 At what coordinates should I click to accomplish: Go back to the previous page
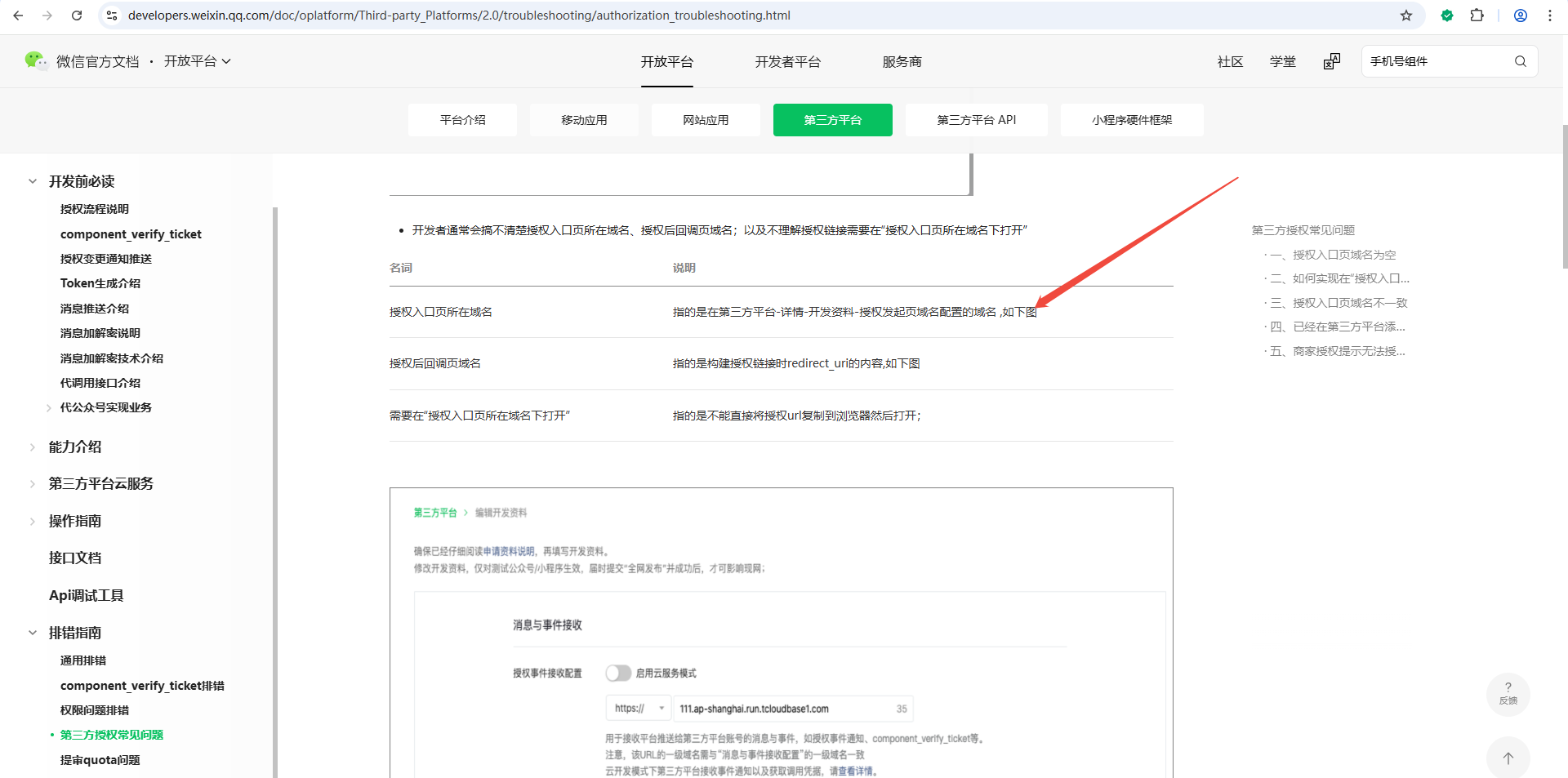[x=18, y=16]
